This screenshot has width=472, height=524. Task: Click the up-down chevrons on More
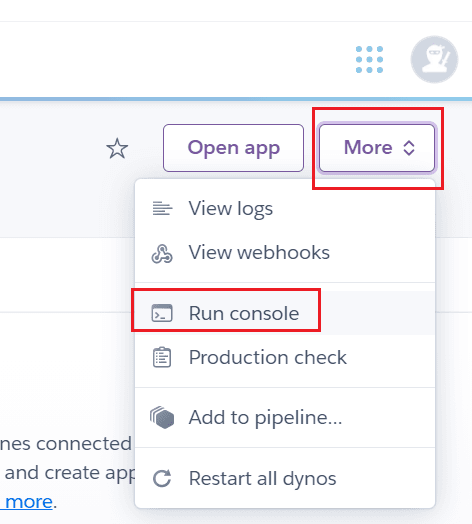pyautogui.click(x=409, y=148)
